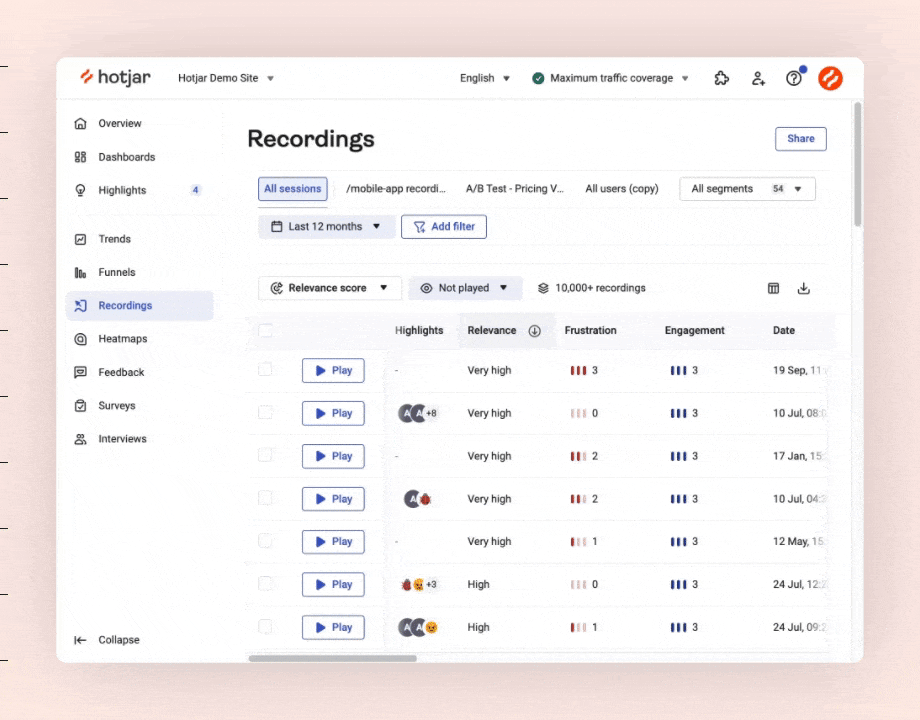
Task: Open the edit columns icon
Action: [773, 288]
